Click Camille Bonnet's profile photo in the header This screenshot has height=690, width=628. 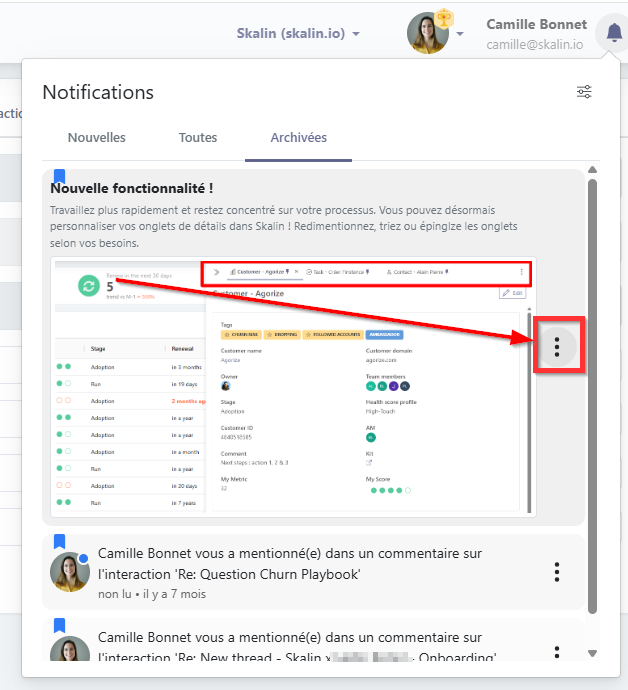click(x=427, y=33)
